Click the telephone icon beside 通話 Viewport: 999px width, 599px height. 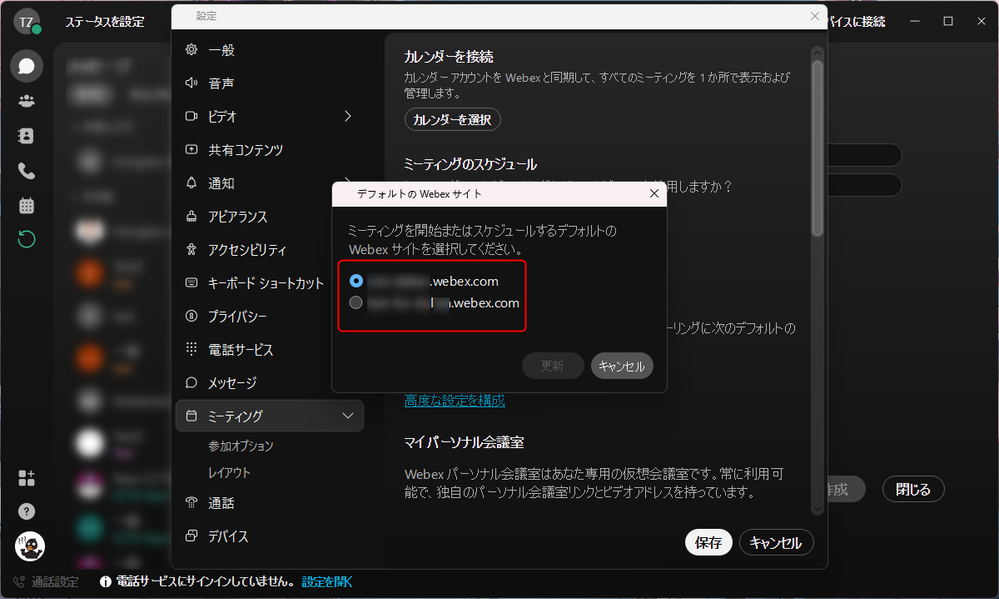point(191,502)
